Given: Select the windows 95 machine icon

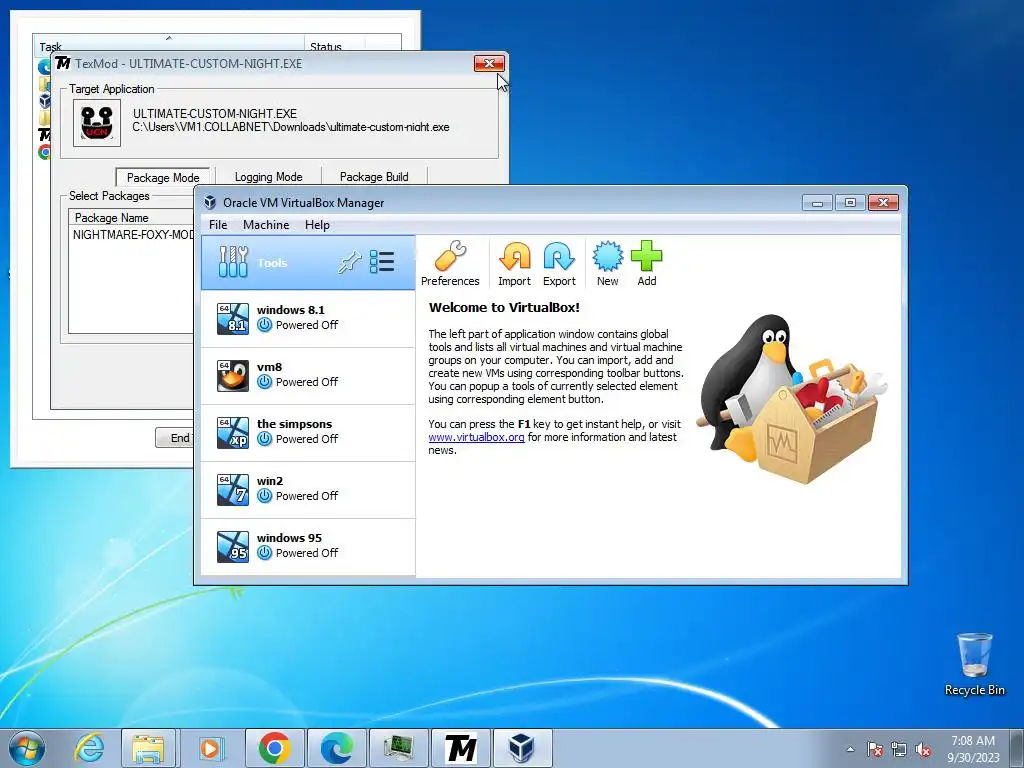Looking at the screenshot, I should click(x=233, y=546).
